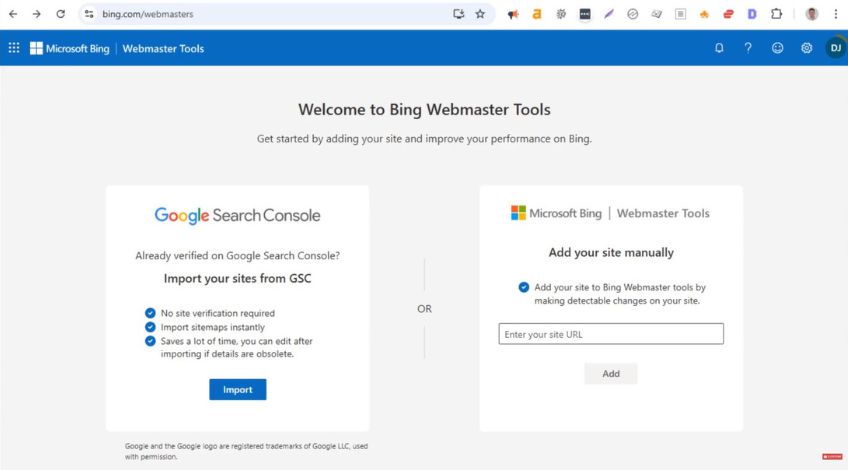The image size is (848, 470).
Task: Go back with the browser back arrow
Action: 13,14
